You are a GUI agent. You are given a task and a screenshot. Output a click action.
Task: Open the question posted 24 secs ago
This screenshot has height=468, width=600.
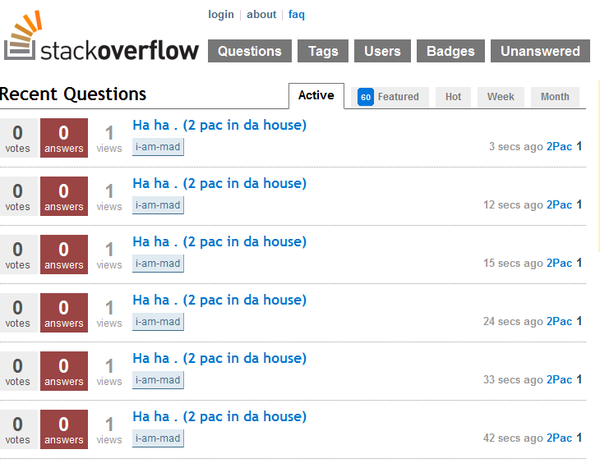(220, 300)
